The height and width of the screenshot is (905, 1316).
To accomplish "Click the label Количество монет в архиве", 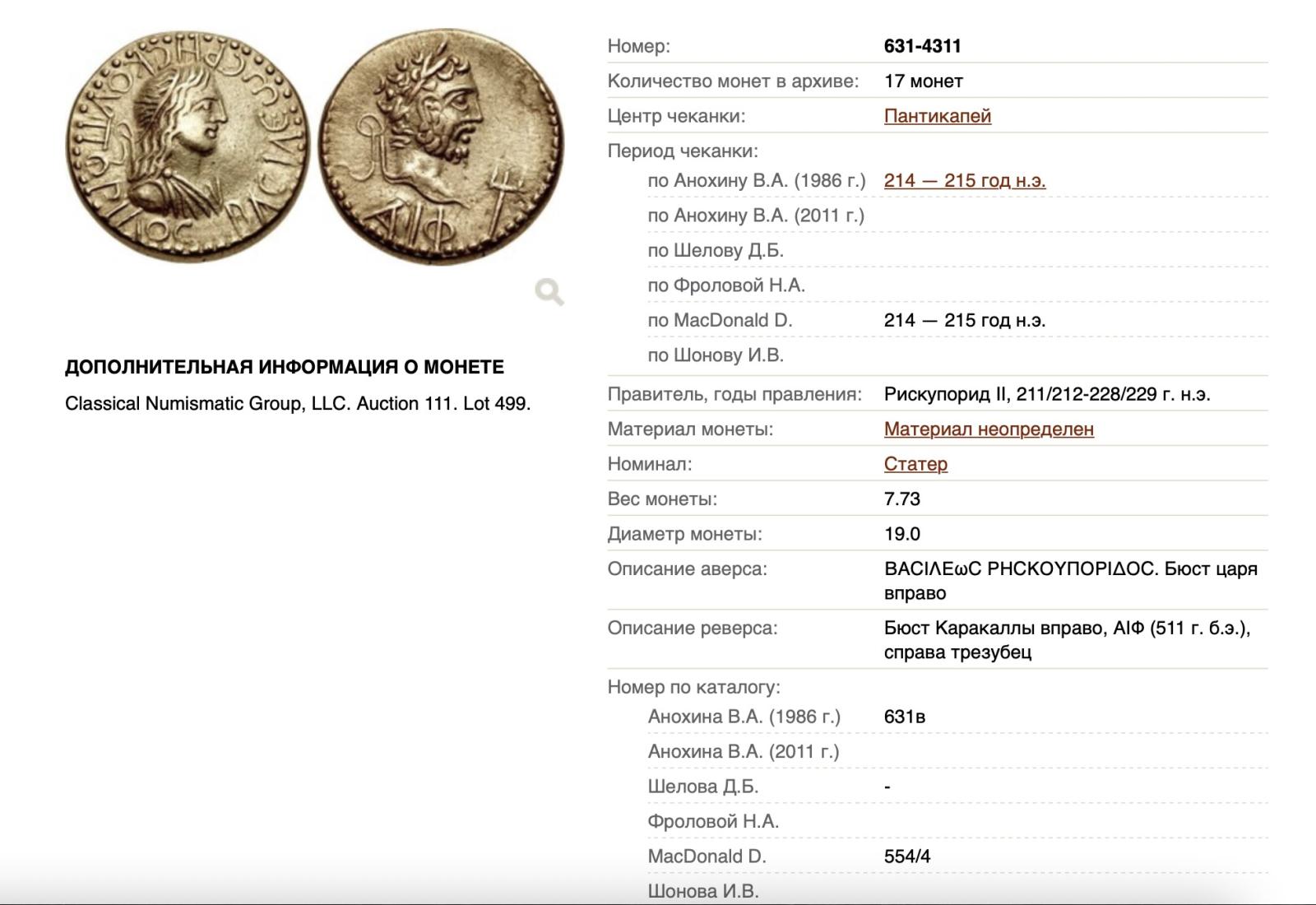I will coord(733,81).
